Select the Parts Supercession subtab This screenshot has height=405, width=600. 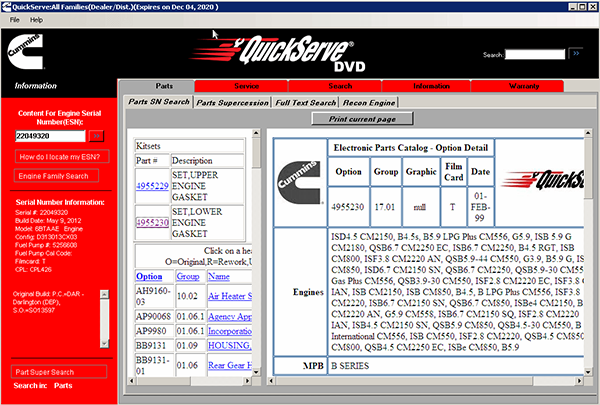(232, 103)
